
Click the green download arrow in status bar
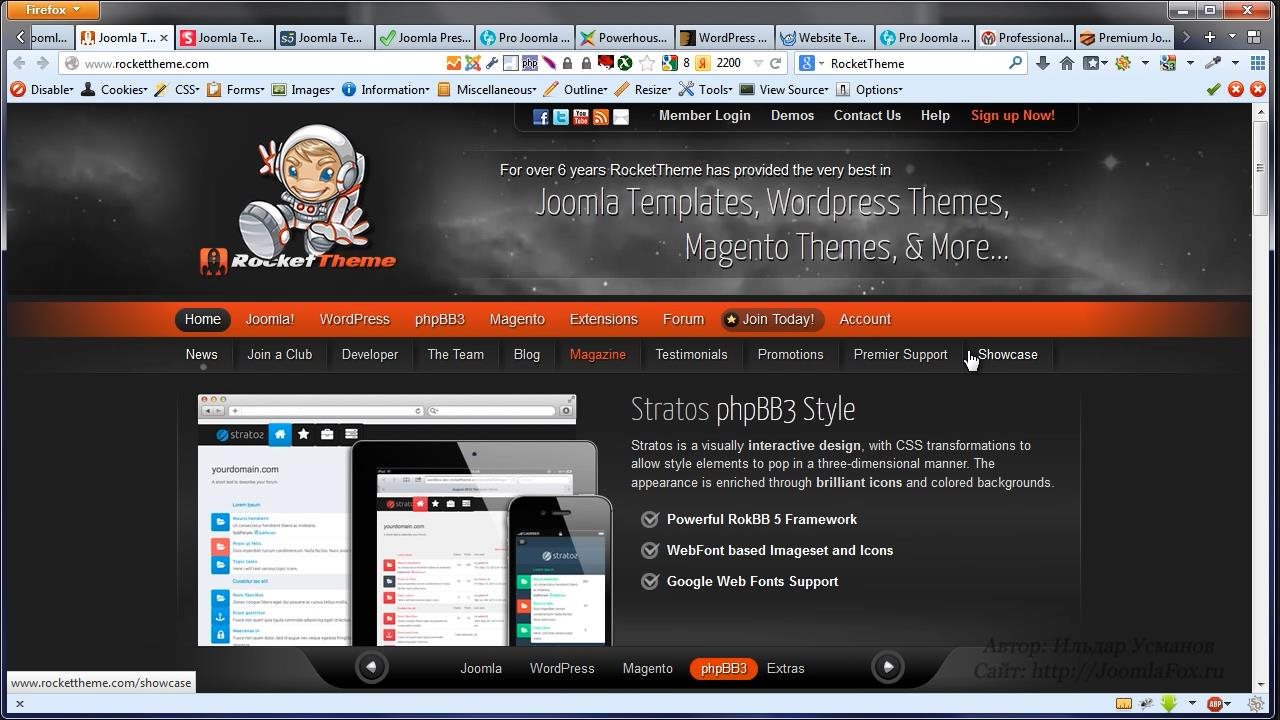(x=1168, y=703)
